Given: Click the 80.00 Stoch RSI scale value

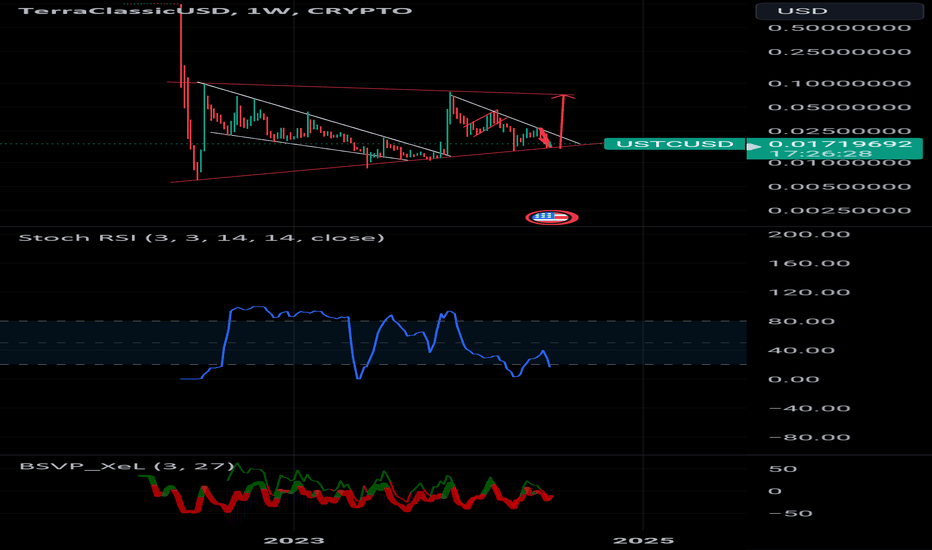Looking at the screenshot, I should pyautogui.click(x=801, y=322).
